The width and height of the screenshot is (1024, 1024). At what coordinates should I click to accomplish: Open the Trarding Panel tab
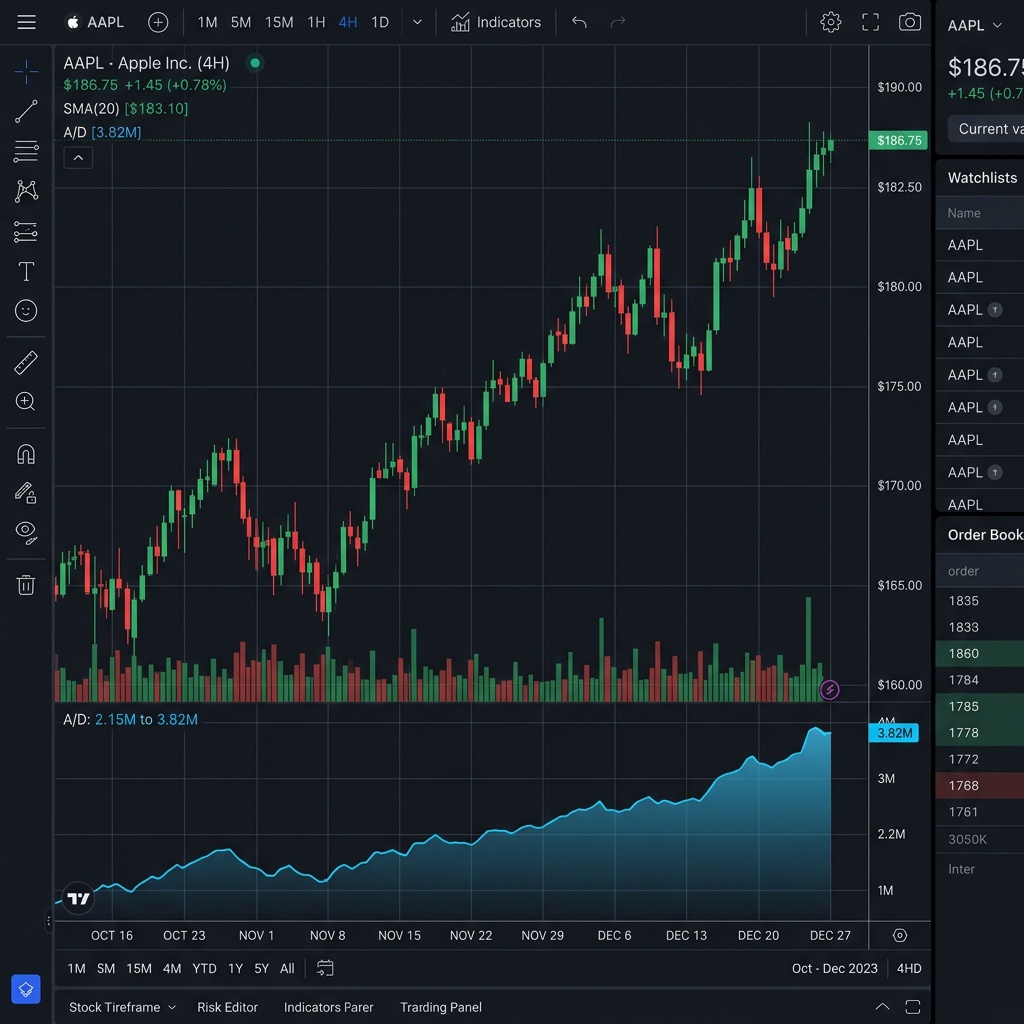pyautogui.click(x=441, y=1007)
